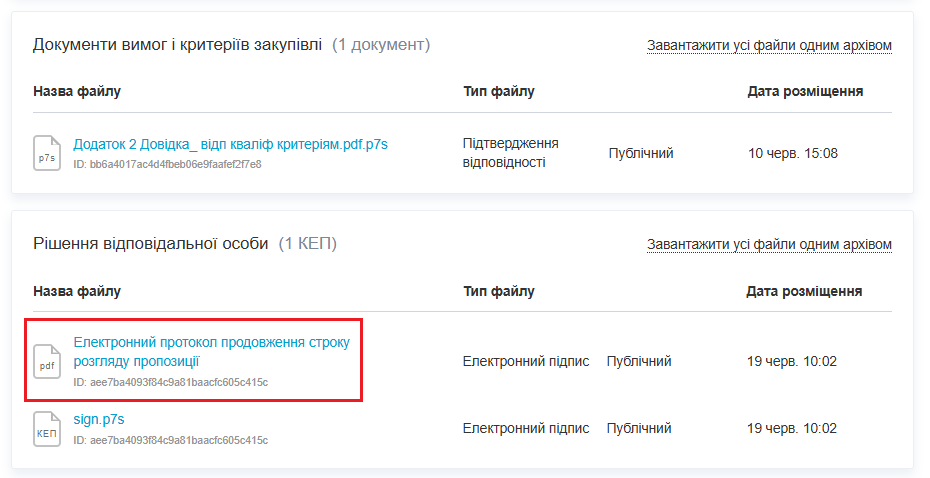
Task: Click the p7s file icon beside Додаток 2
Action: (47, 153)
